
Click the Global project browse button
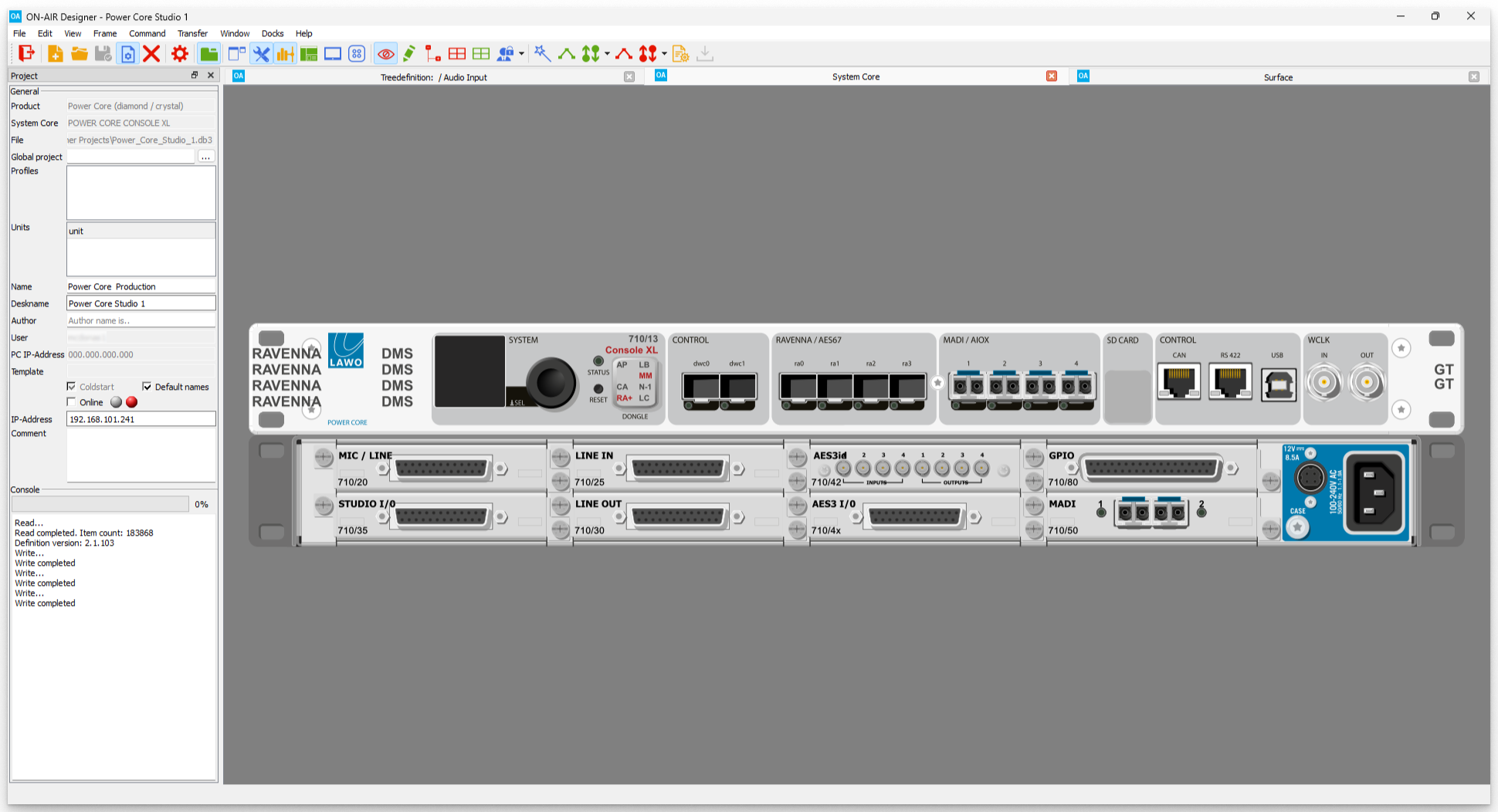point(205,157)
